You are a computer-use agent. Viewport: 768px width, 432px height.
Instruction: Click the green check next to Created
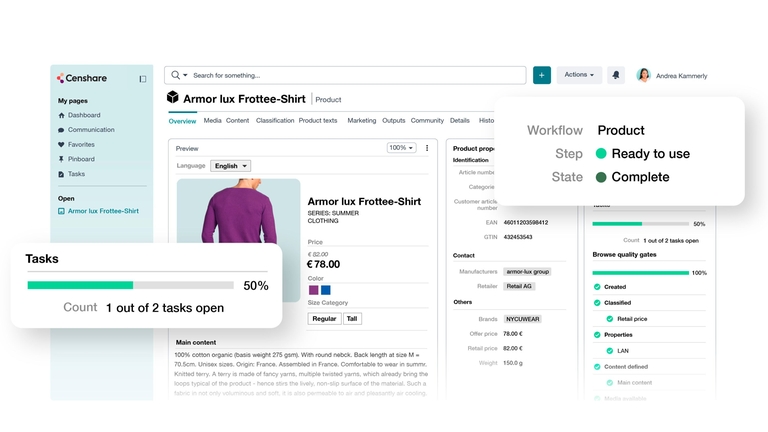(x=597, y=287)
